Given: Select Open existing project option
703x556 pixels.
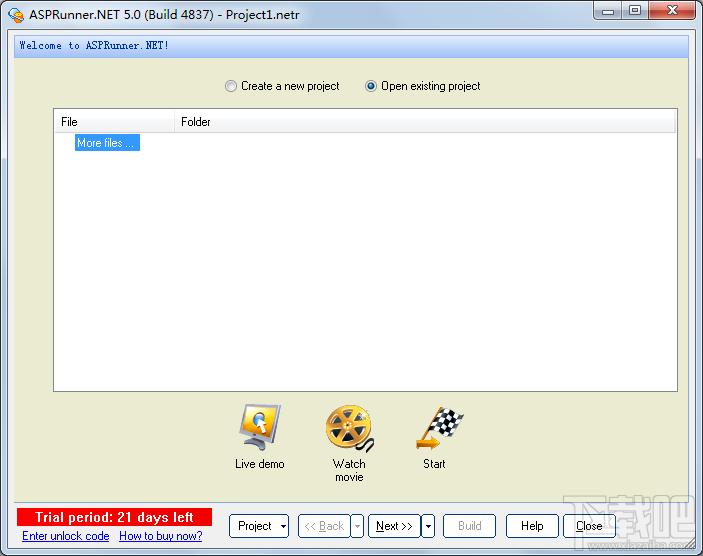Looking at the screenshot, I should pos(422,86).
